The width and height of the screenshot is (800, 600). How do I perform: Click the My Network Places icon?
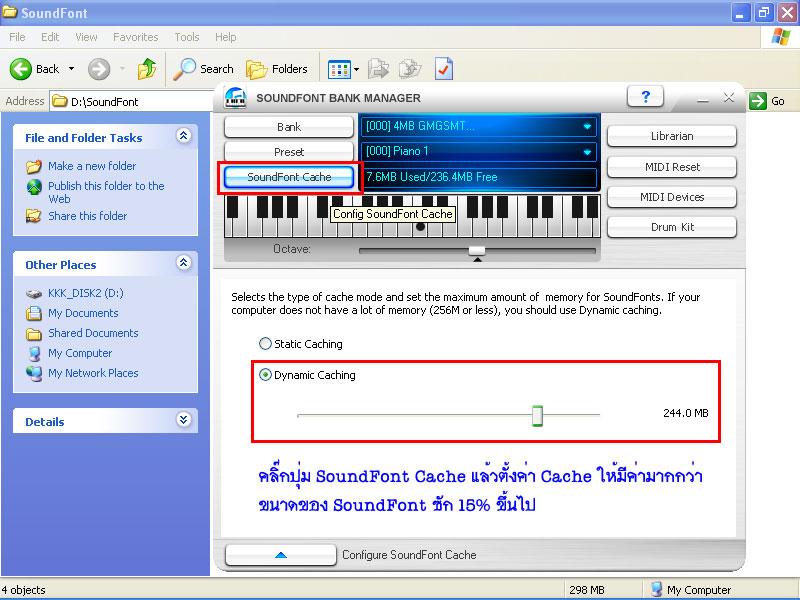click(34, 373)
